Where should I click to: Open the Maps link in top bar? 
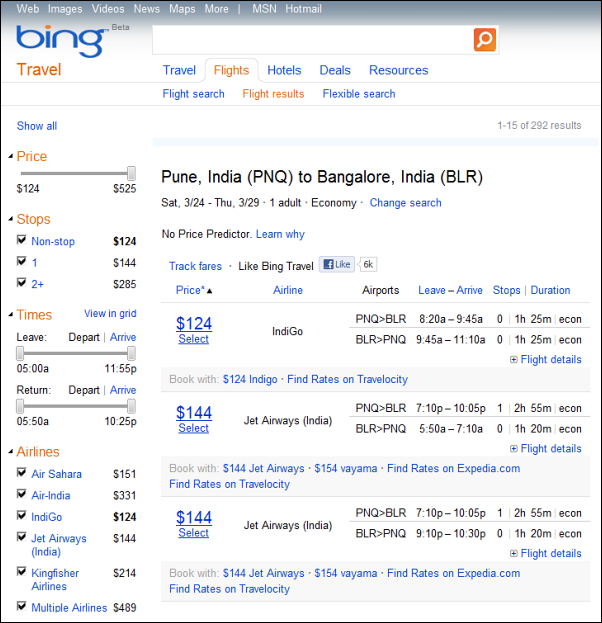pos(182,9)
